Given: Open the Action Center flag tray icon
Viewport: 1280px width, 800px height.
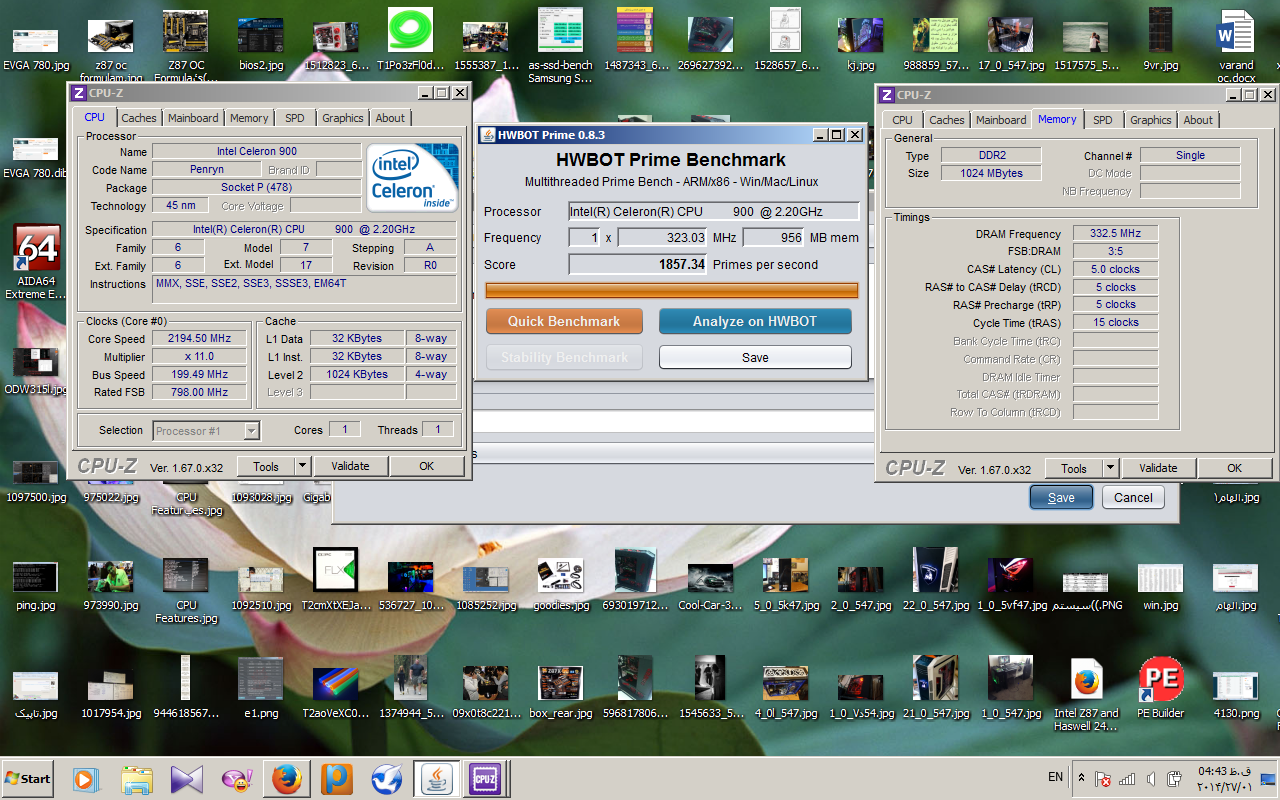Looking at the screenshot, I should [1103, 778].
